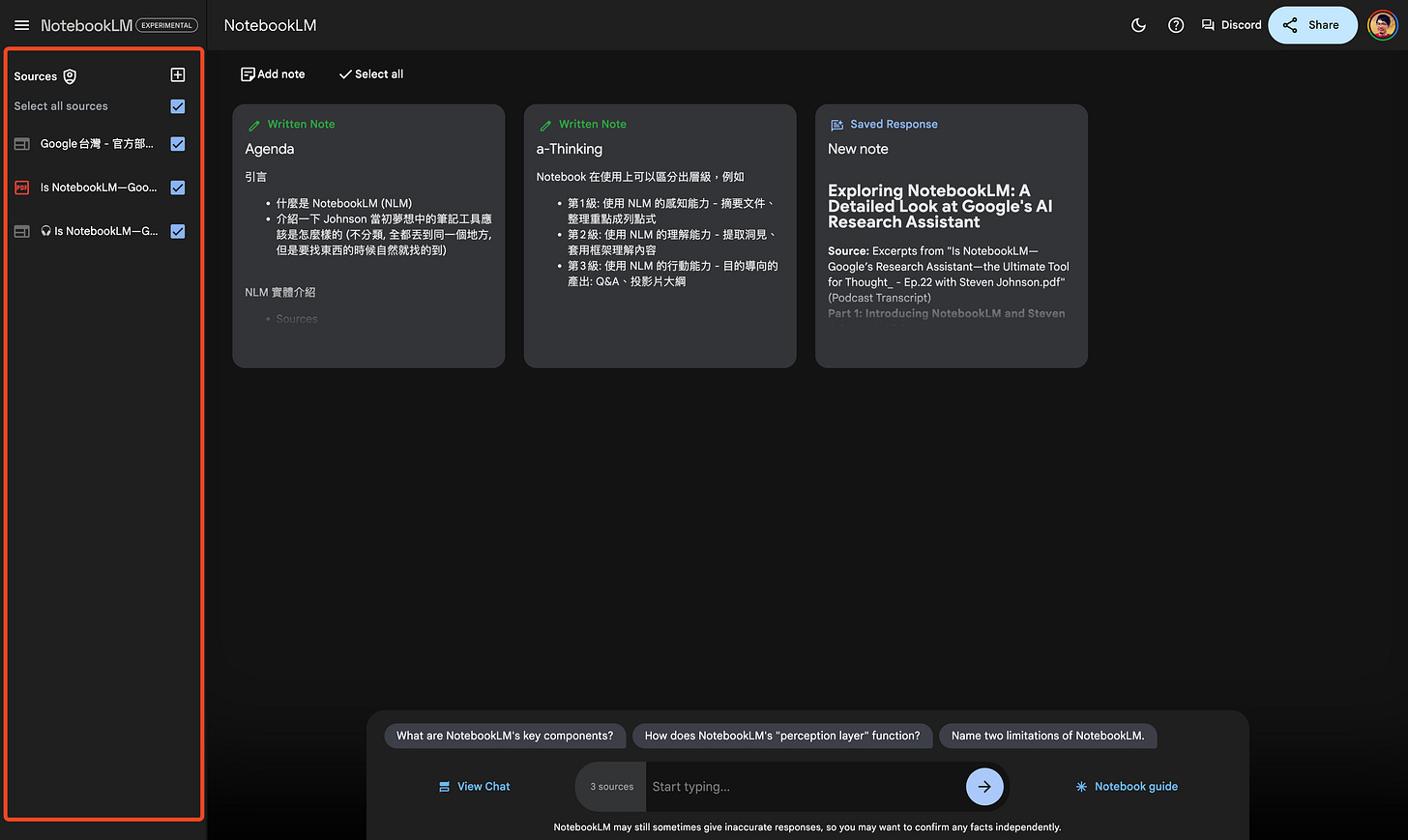Open the user profile avatar
1408x840 pixels.
pyautogui.click(x=1382, y=25)
